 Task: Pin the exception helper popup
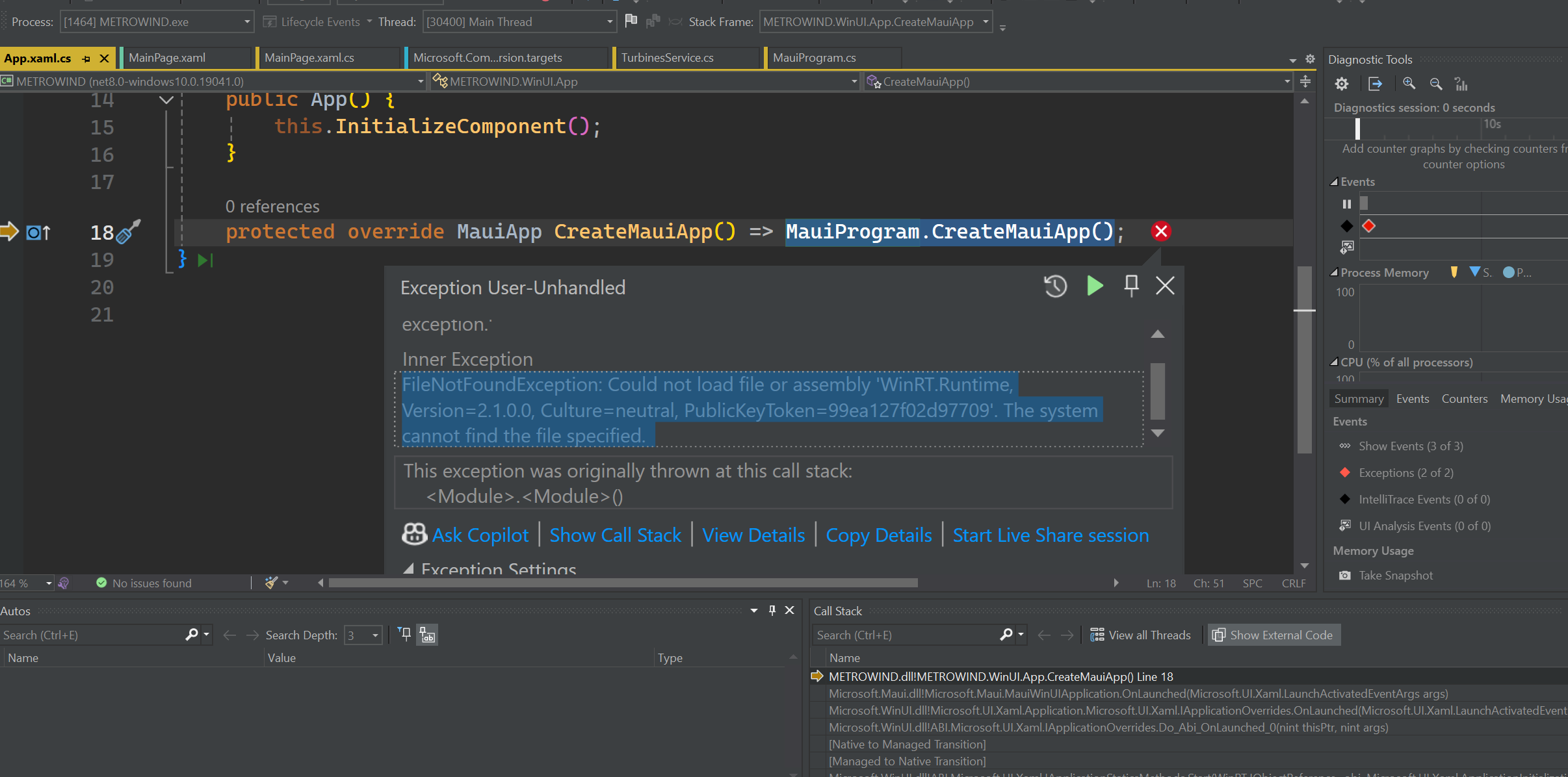(1131, 286)
